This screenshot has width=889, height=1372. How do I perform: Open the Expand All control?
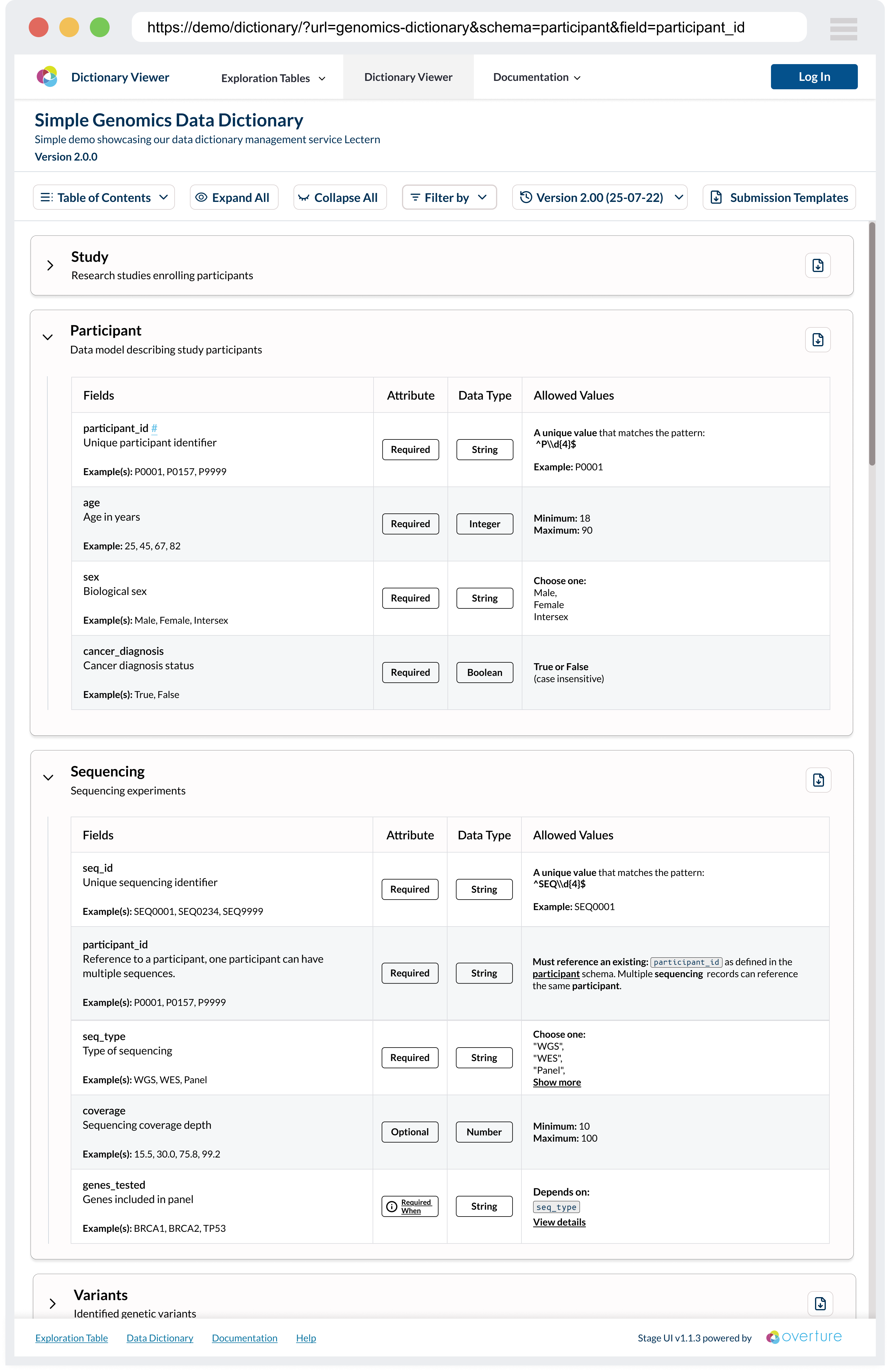point(234,197)
